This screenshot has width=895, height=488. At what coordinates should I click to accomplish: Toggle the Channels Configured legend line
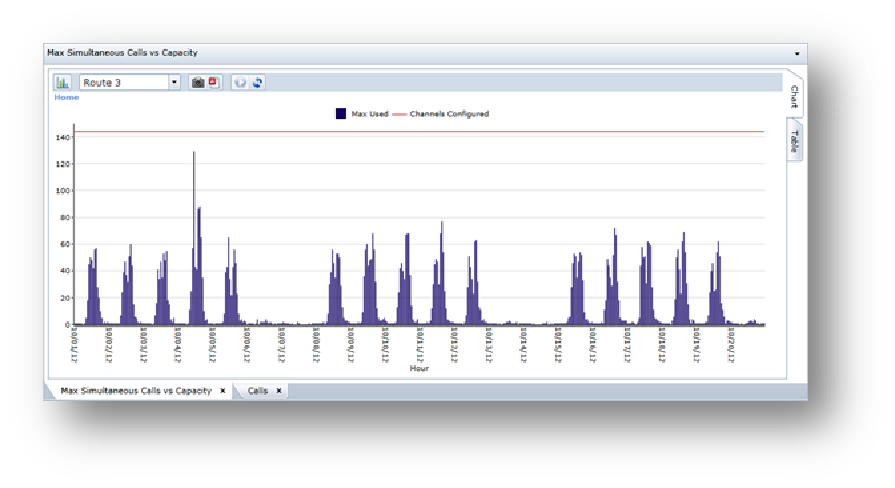[x=400, y=114]
